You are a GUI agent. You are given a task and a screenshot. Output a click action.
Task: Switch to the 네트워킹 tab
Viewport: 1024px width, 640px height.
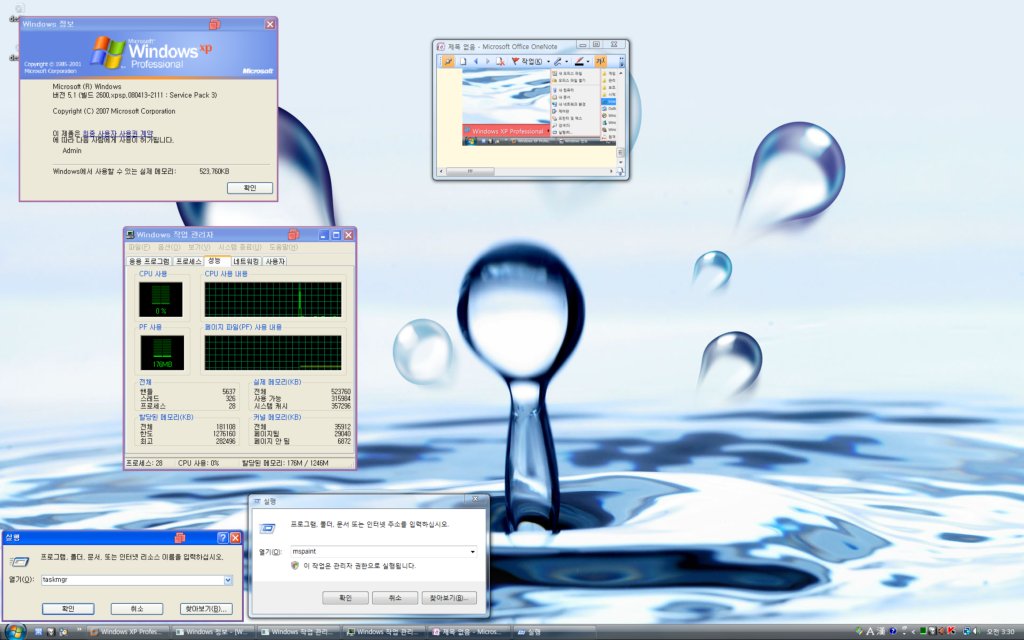pyautogui.click(x=246, y=261)
